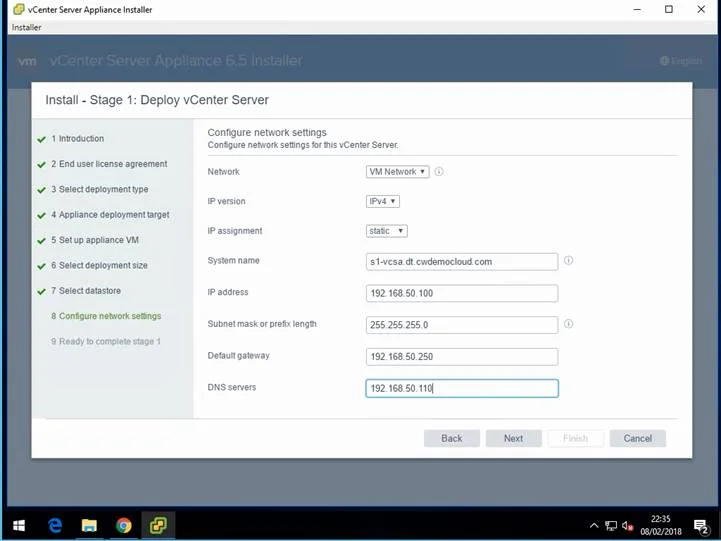Go to step 2 End user license agreement
Screen dimensions: 721x541
click(109, 164)
